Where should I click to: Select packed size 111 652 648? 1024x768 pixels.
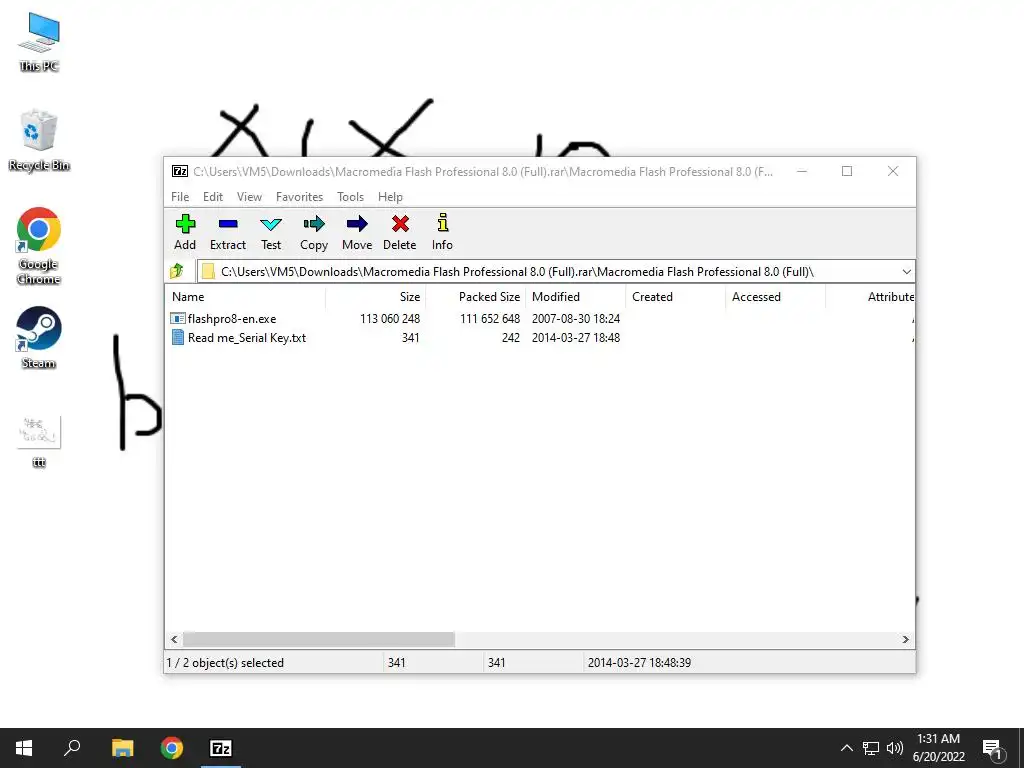click(490, 319)
